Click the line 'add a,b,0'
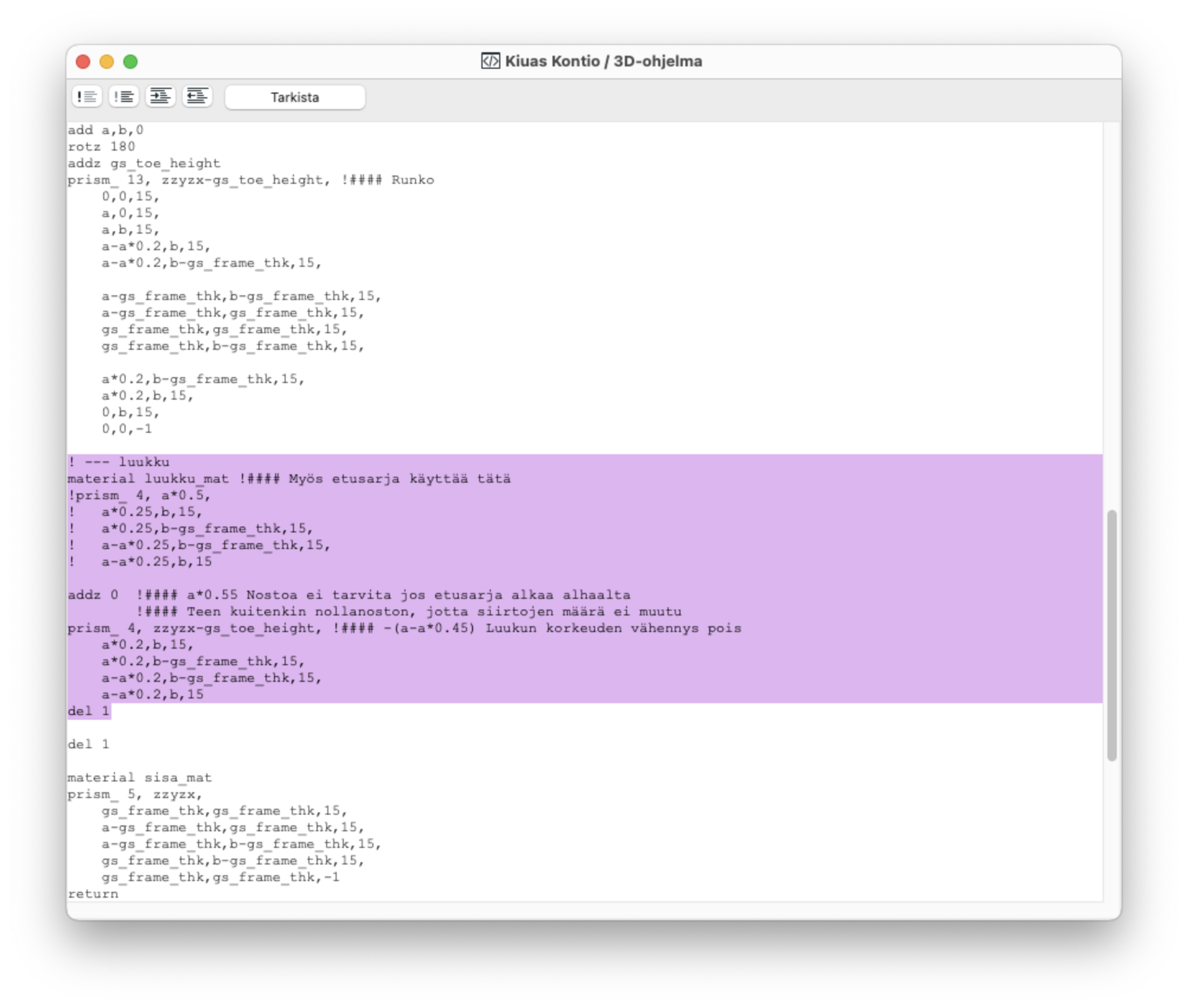Screen dimensions: 1188x1008 click(106, 130)
